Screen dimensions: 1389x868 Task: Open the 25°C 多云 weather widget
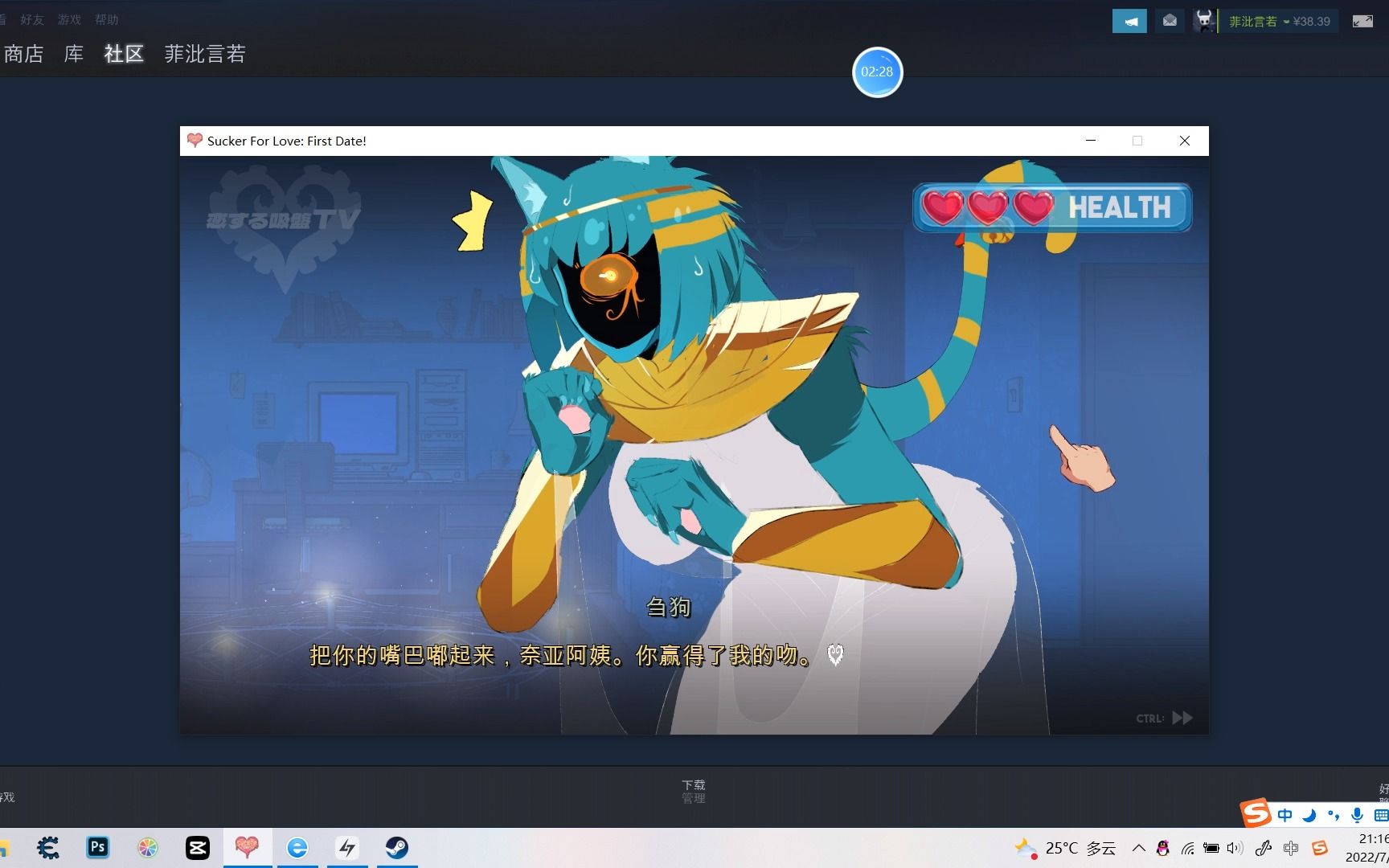click(x=1066, y=848)
